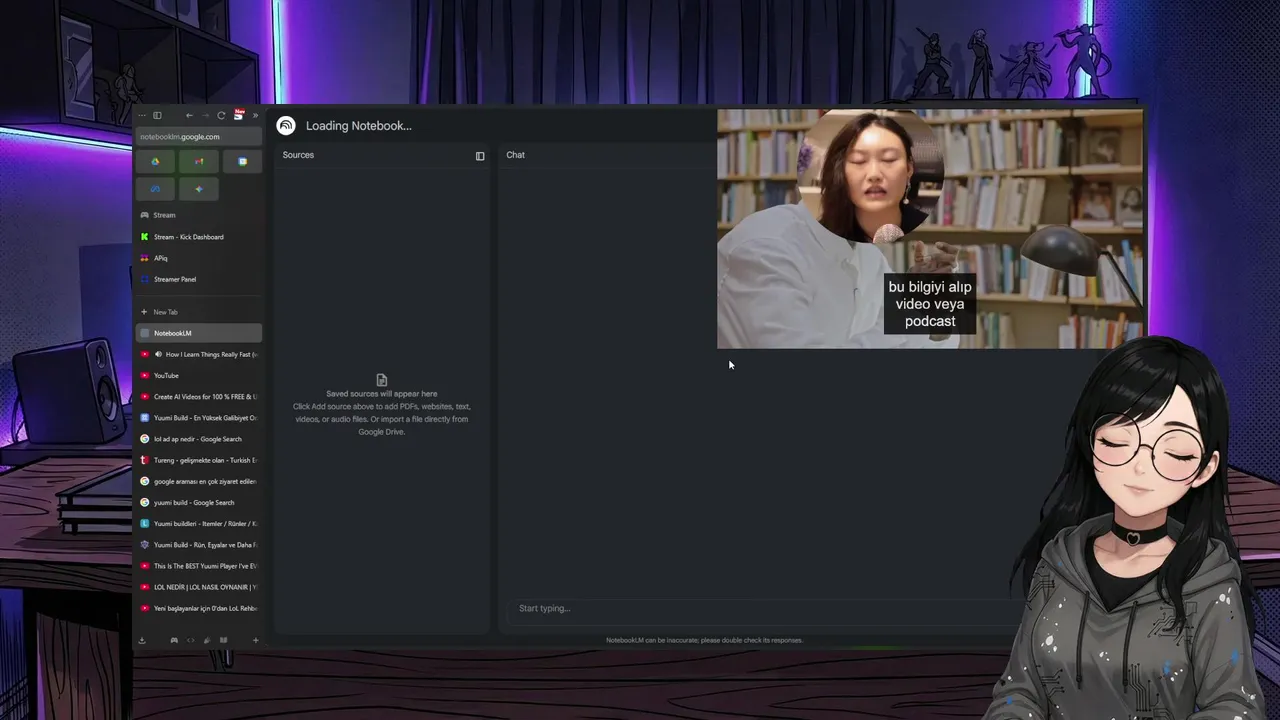1280x720 pixels.
Task: Click the picture-in-picture video overlay
Action: (930, 229)
